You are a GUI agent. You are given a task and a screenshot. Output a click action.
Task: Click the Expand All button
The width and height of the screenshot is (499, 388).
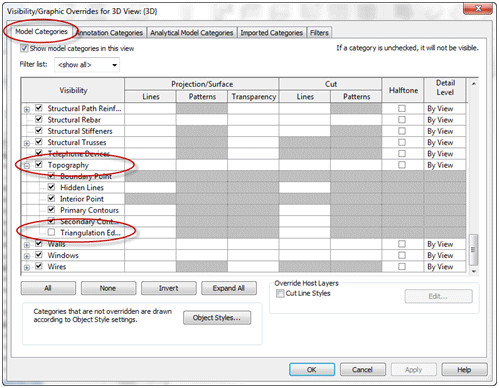point(229,288)
